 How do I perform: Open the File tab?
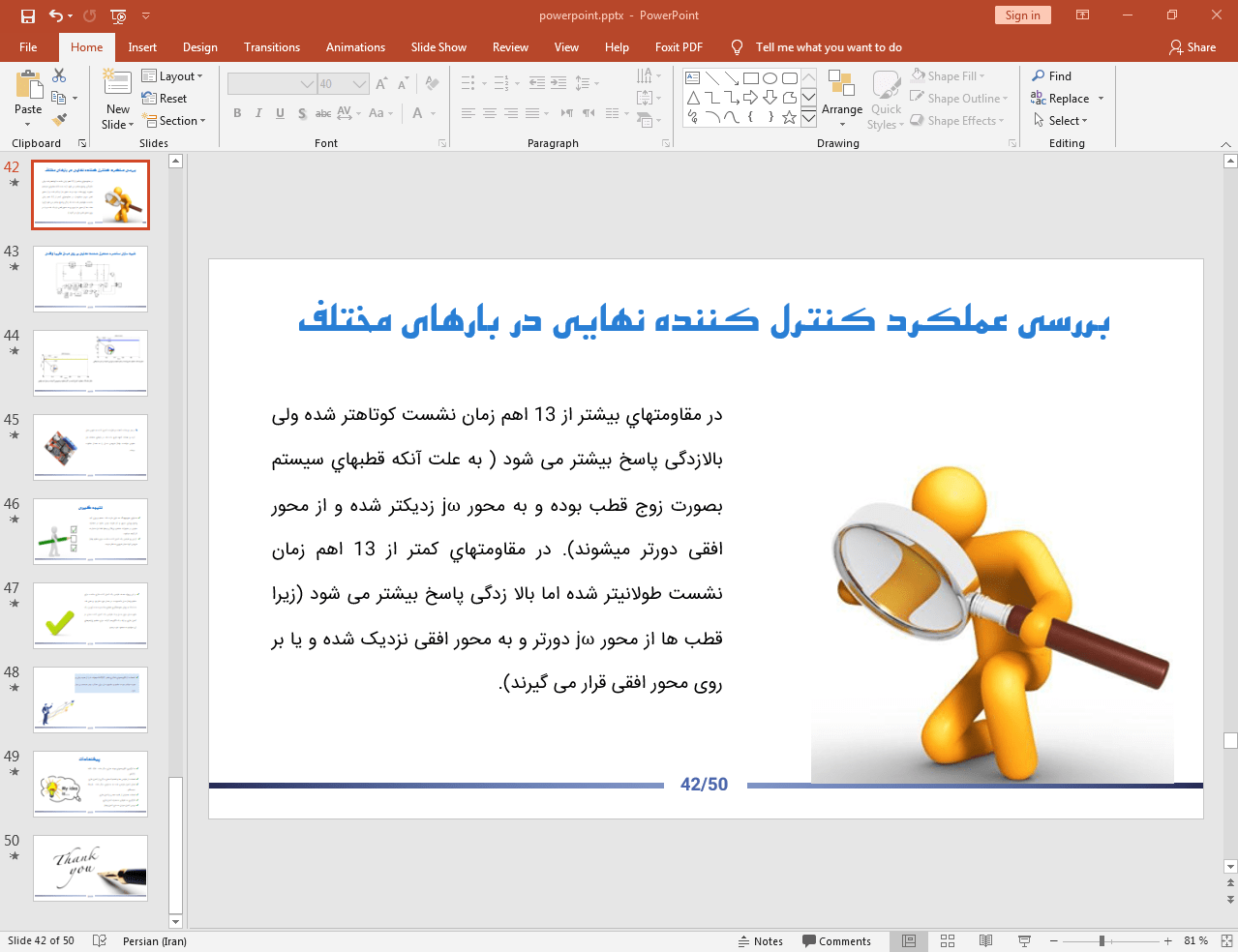coord(28,47)
